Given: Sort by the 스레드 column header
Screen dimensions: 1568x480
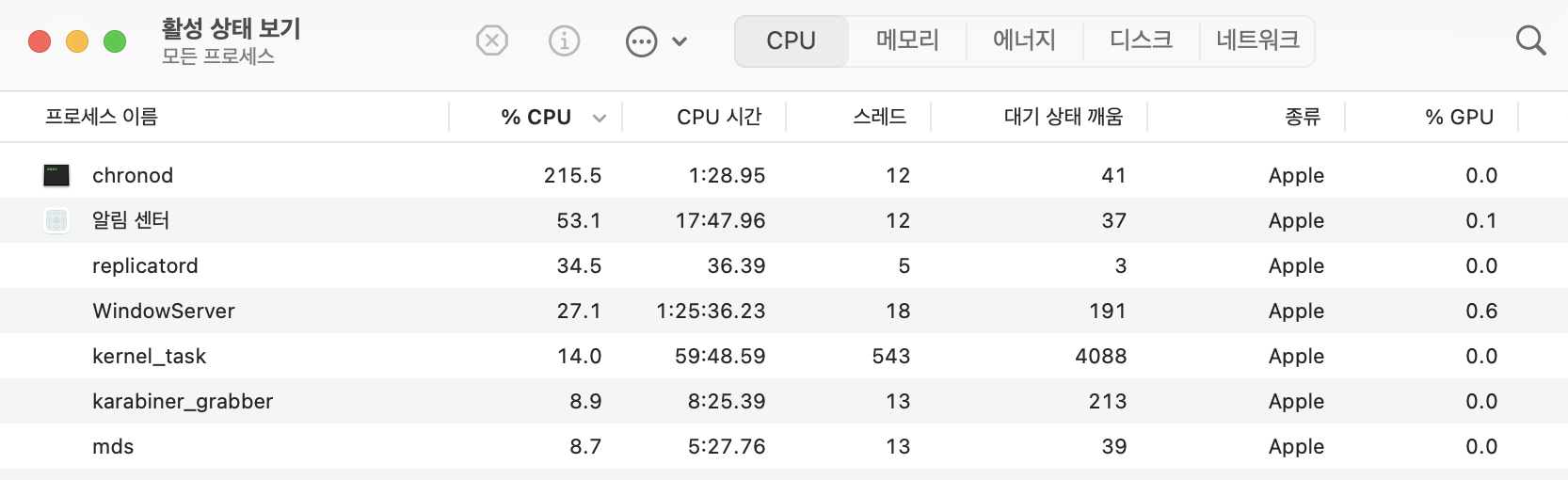Looking at the screenshot, I should point(879,117).
